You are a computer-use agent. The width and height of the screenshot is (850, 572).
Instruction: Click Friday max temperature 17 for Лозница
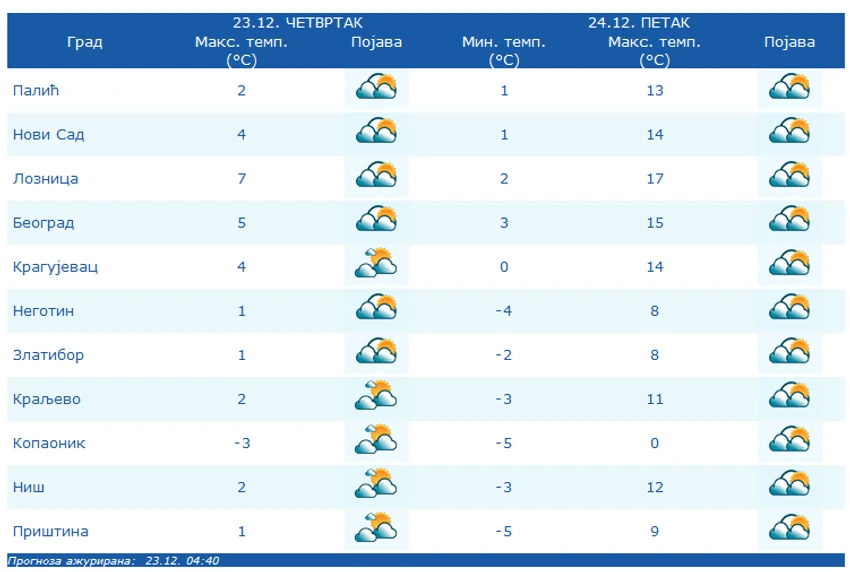coord(654,178)
